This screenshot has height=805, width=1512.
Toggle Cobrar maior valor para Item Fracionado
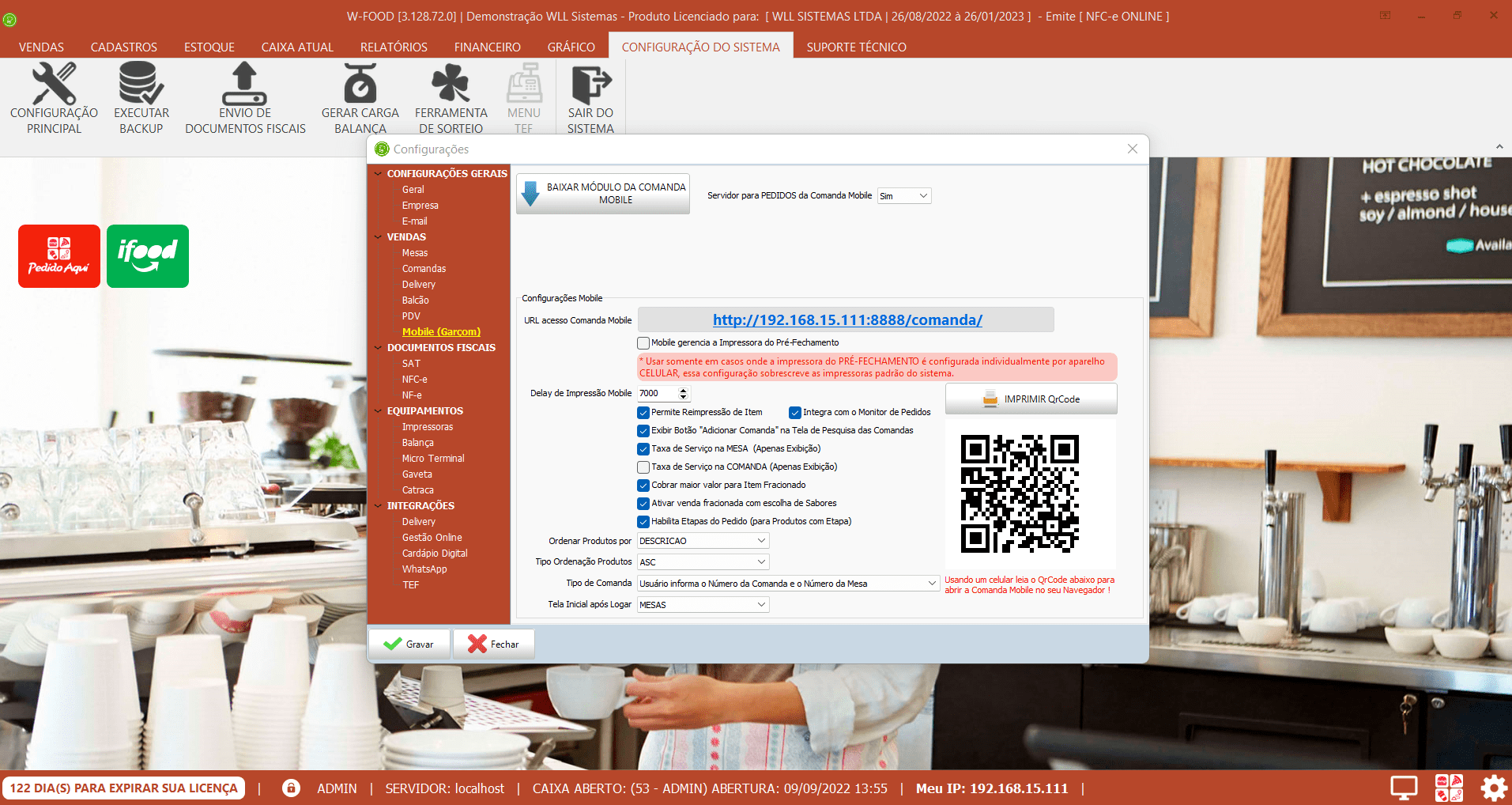click(643, 486)
